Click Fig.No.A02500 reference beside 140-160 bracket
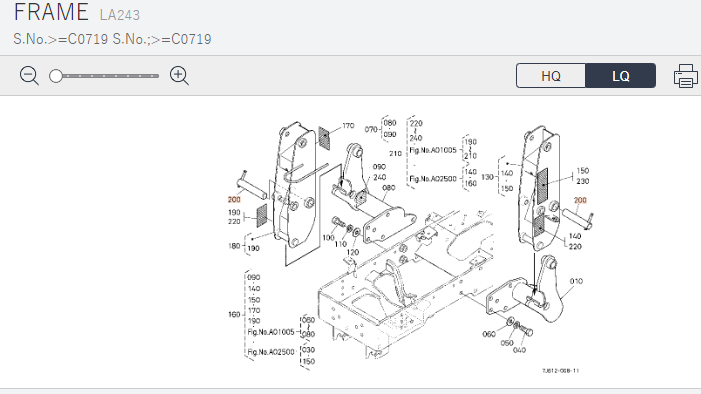701x394 pixels. 433,178
